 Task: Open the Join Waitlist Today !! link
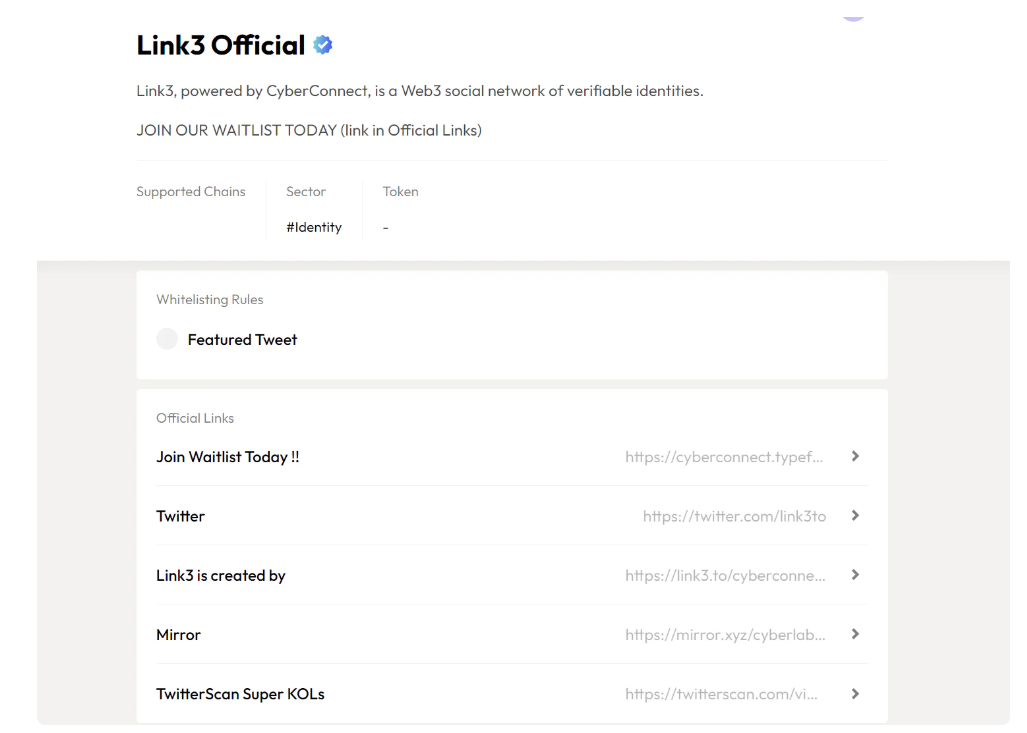tap(228, 457)
